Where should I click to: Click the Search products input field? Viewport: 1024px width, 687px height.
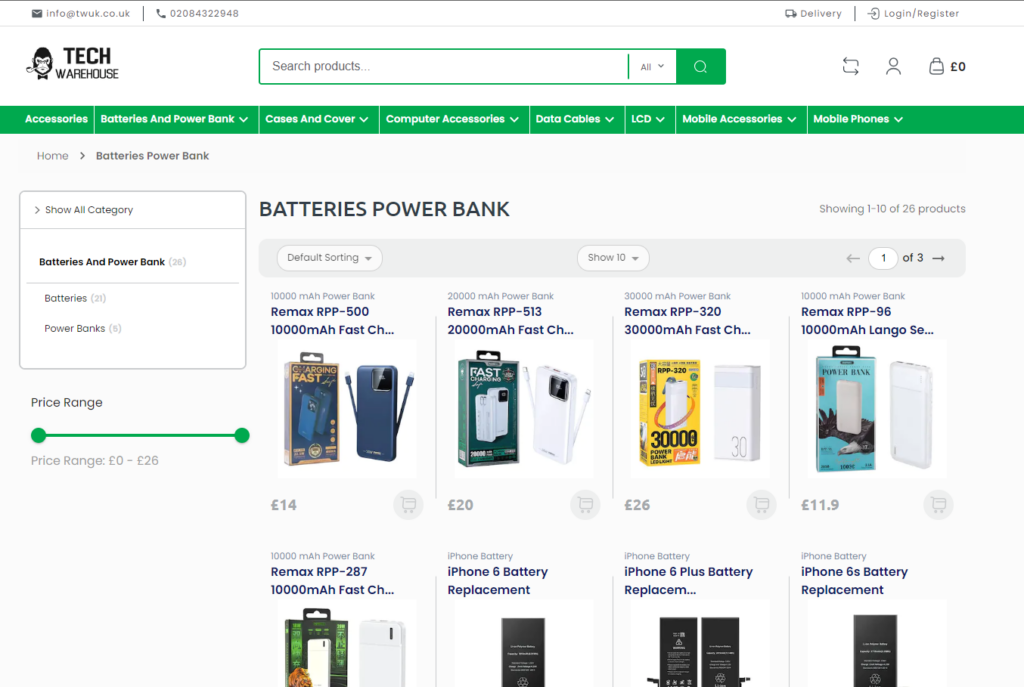(444, 67)
